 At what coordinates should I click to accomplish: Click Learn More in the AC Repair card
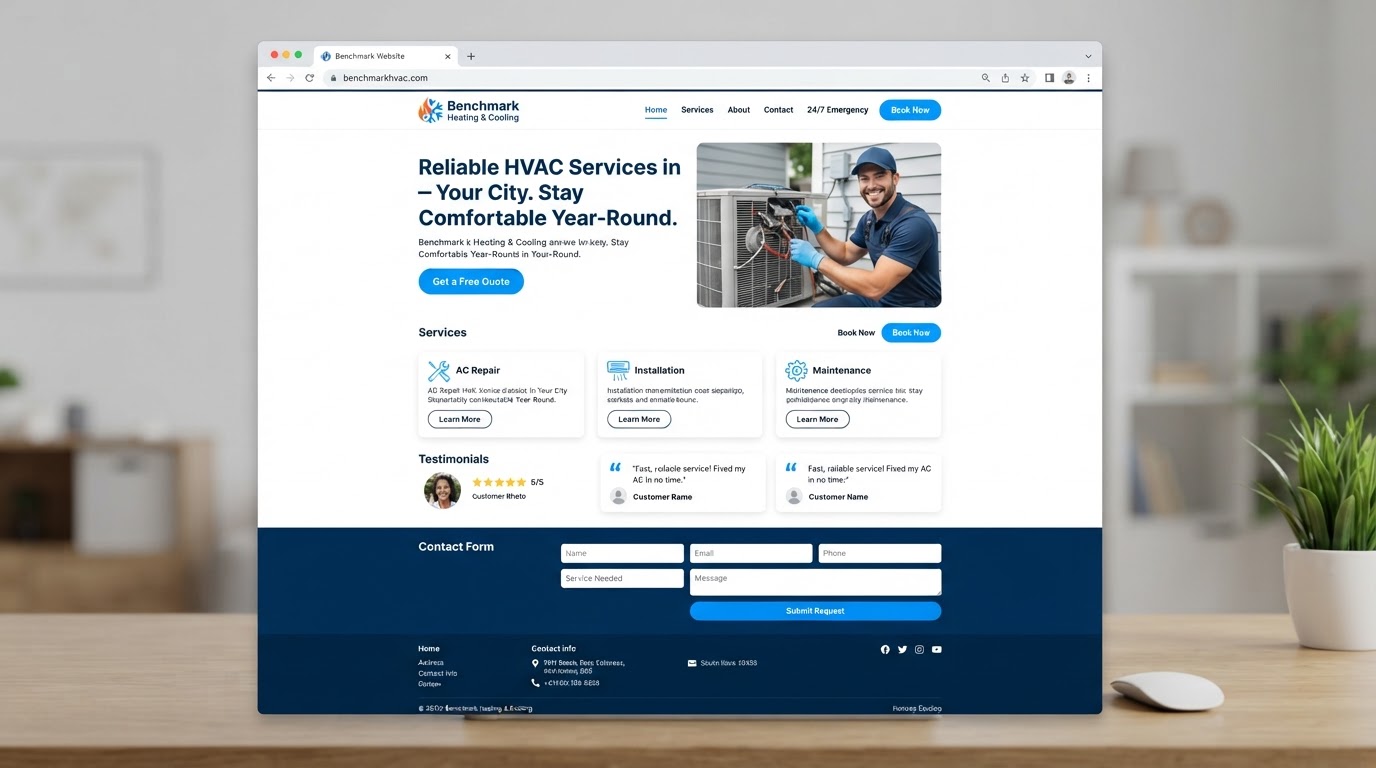coord(460,420)
